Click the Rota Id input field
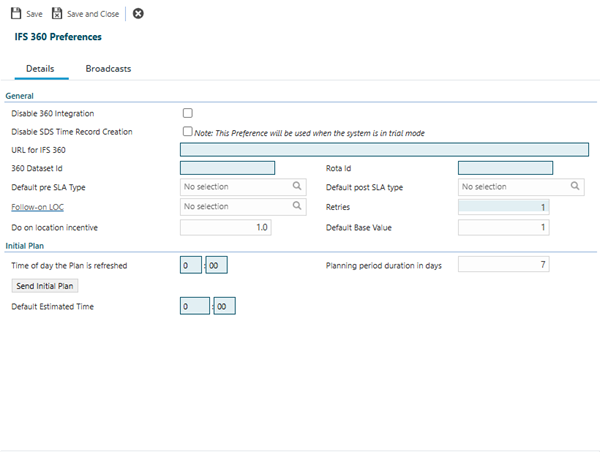The height and width of the screenshot is (452, 600). point(505,168)
